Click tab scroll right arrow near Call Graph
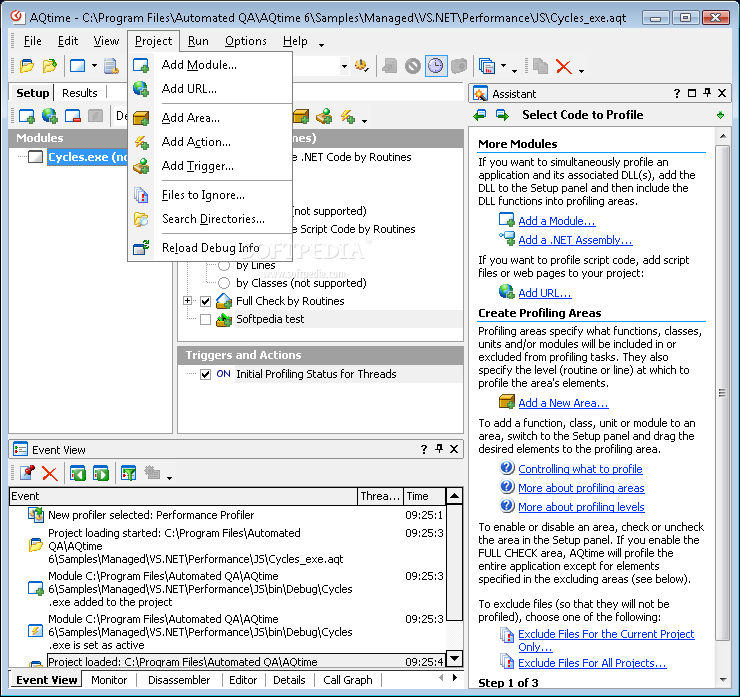 pos(455,678)
